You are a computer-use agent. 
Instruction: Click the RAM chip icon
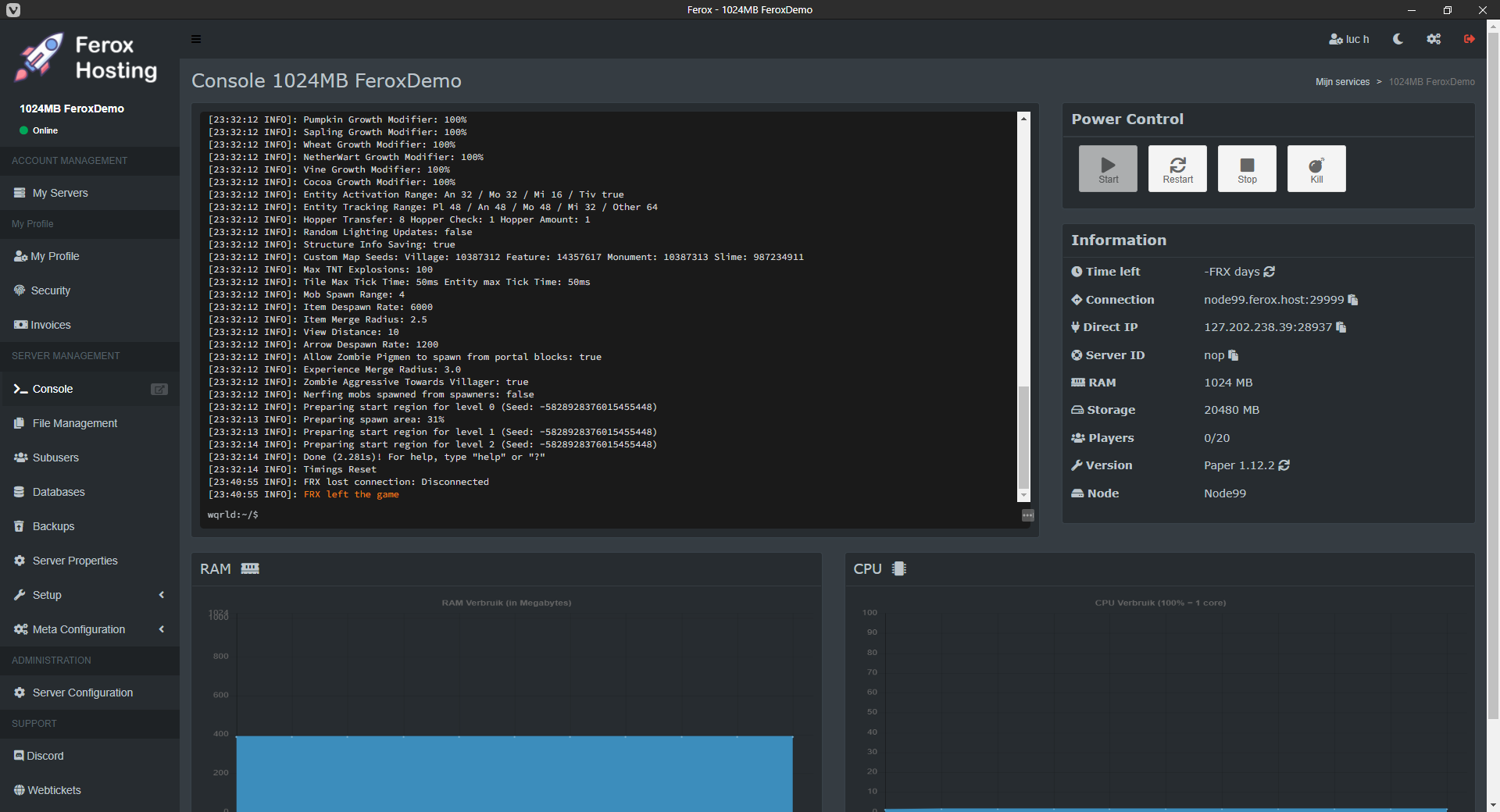250,568
